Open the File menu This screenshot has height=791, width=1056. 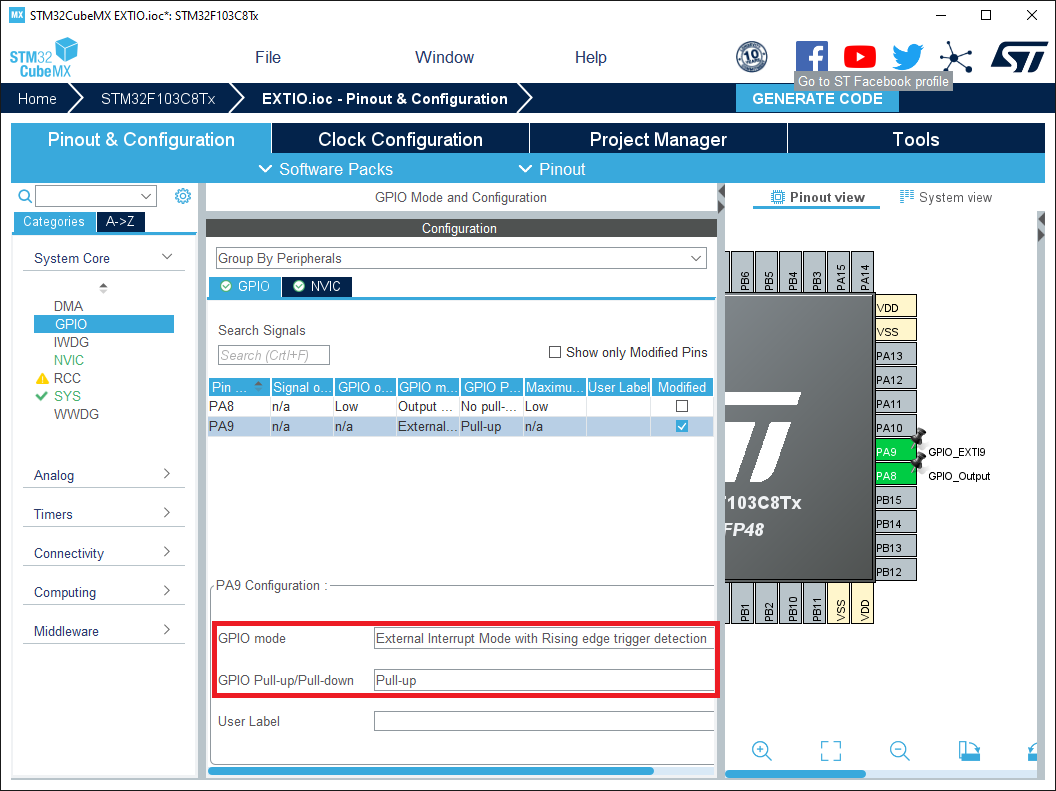268,57
